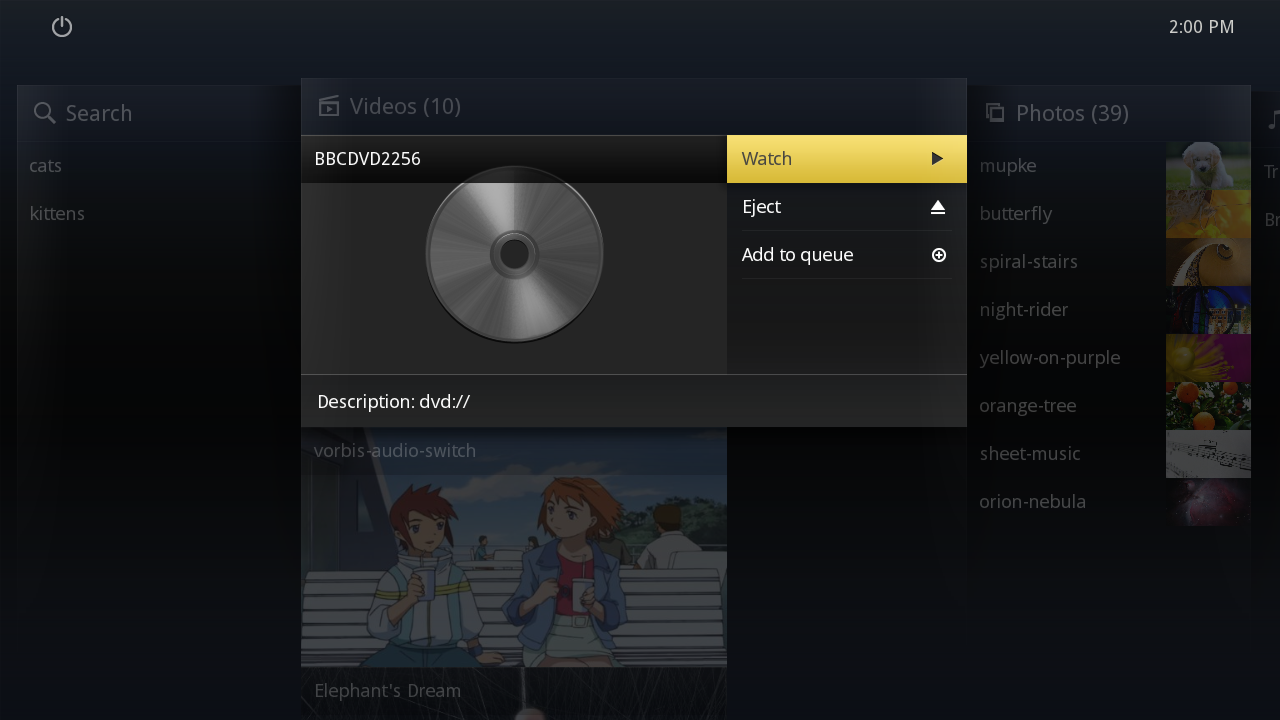This screenshot has width=1280, height=720.
Task: Click the eject triangle icon
Action: 938,207
